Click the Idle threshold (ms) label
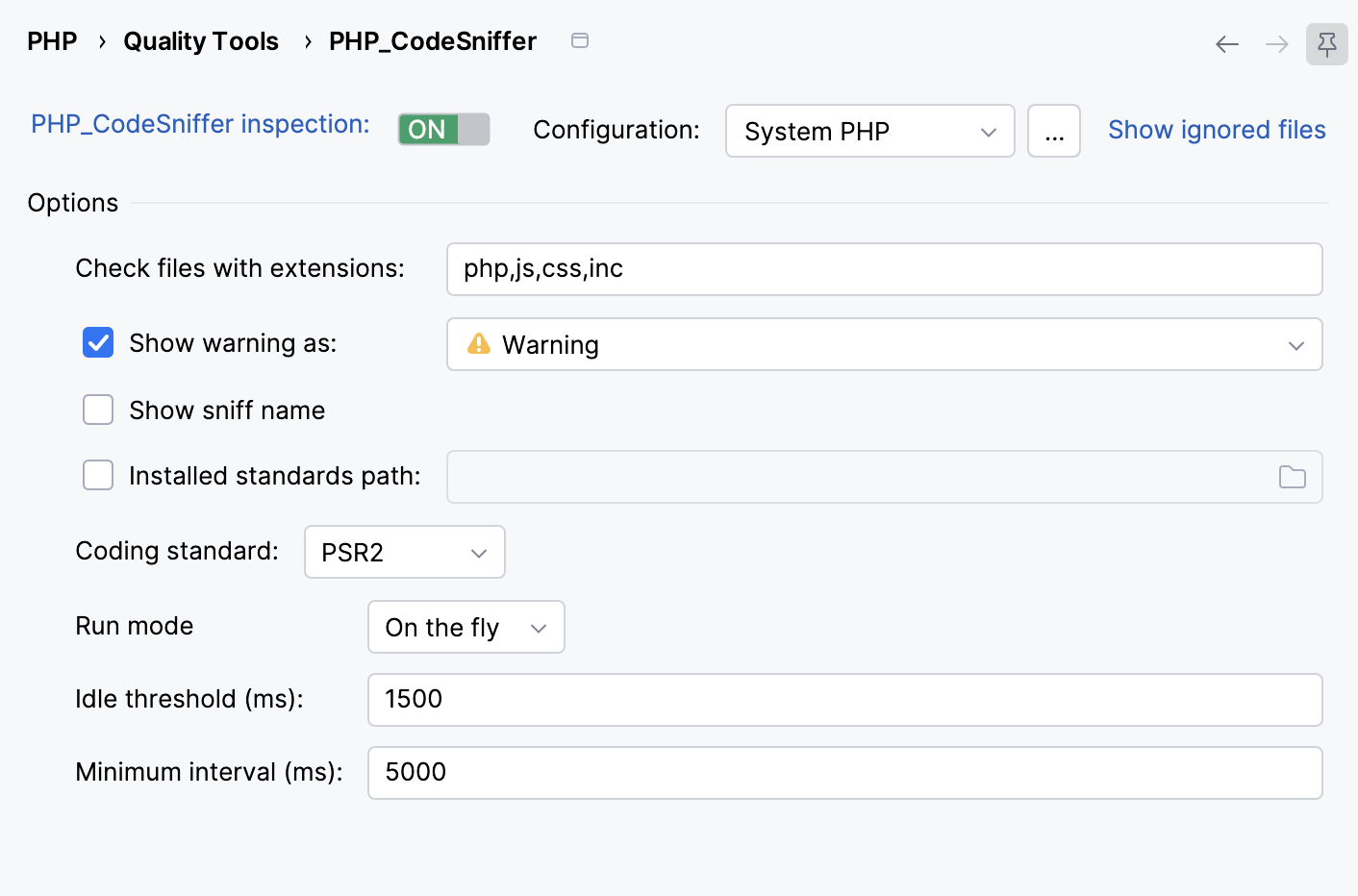 coord(189,699)
